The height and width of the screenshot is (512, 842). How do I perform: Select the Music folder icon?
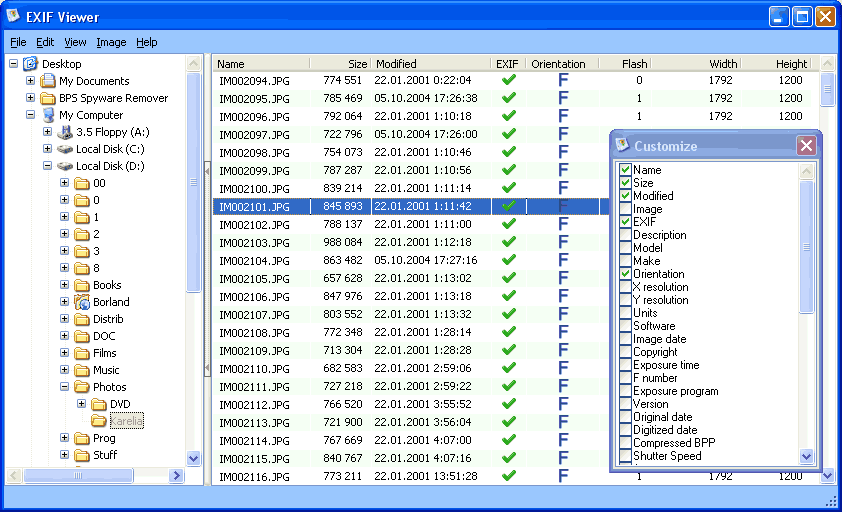pos(82,370)
